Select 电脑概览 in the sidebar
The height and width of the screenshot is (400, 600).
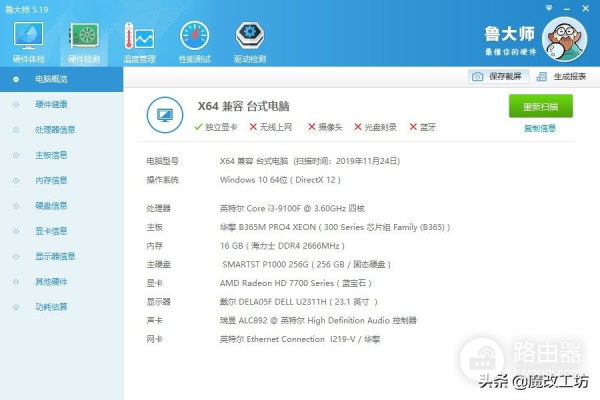(62, 79)
